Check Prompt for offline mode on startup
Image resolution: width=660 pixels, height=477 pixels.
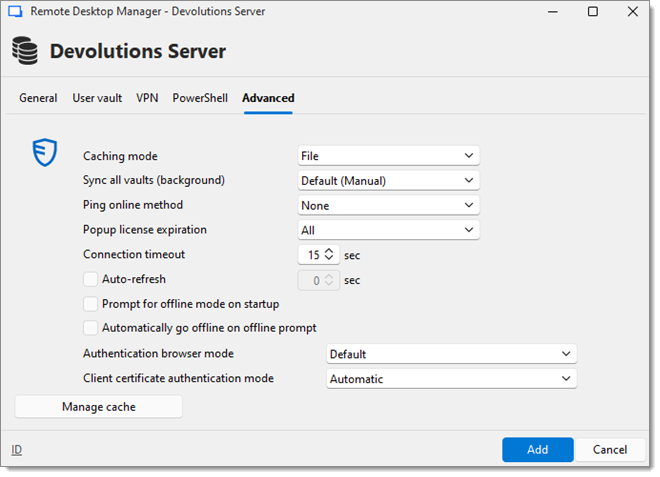91,304
